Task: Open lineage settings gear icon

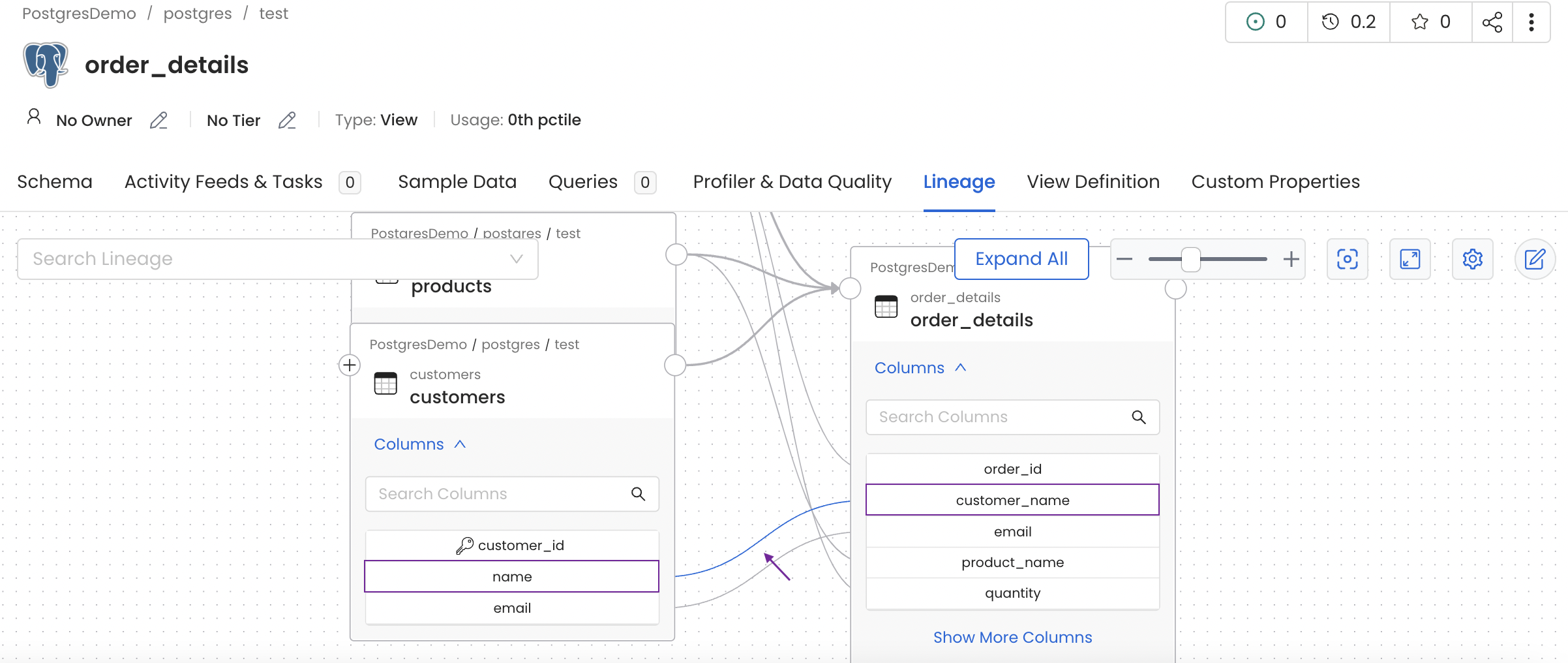Action: (x=1472, y=259)
